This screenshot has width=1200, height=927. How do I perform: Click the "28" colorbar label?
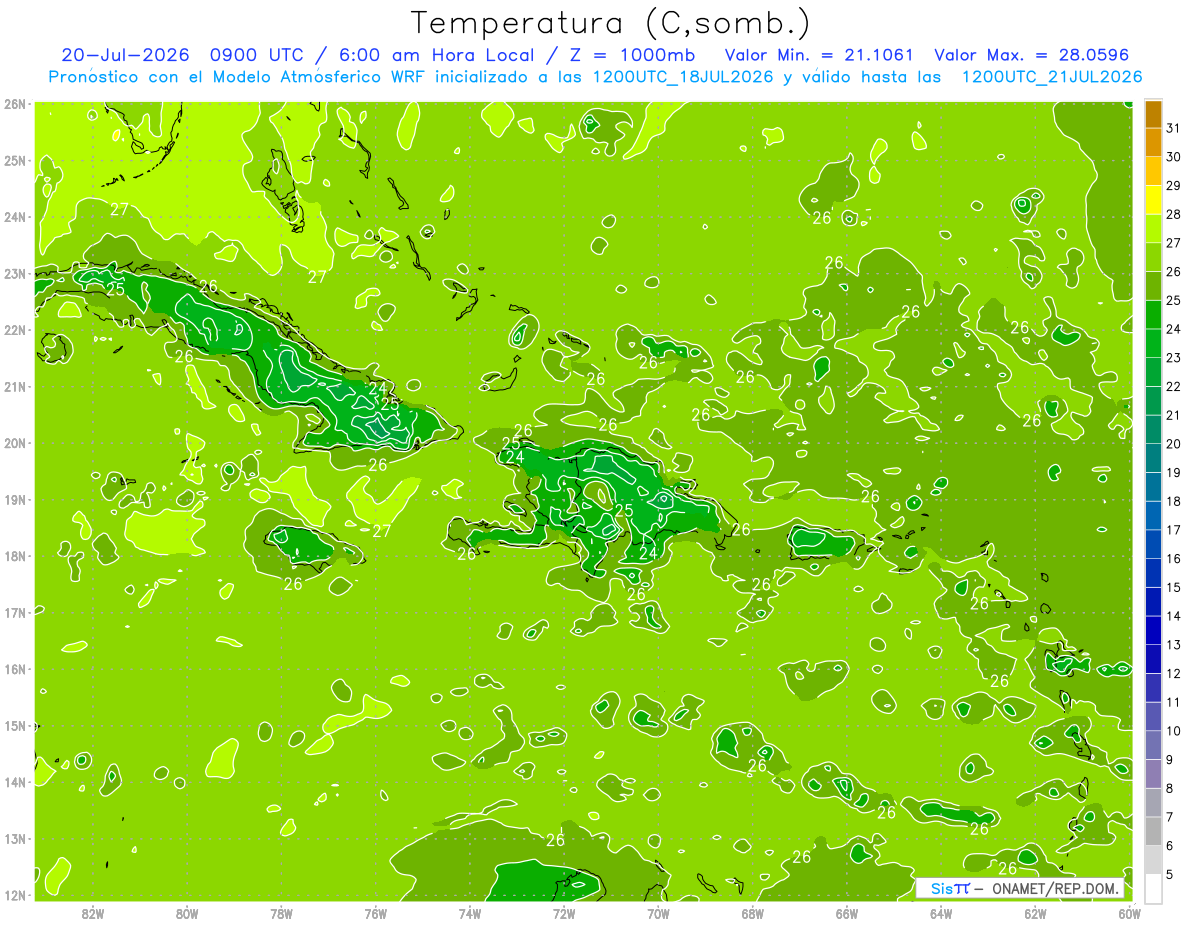click(1173, 214)
